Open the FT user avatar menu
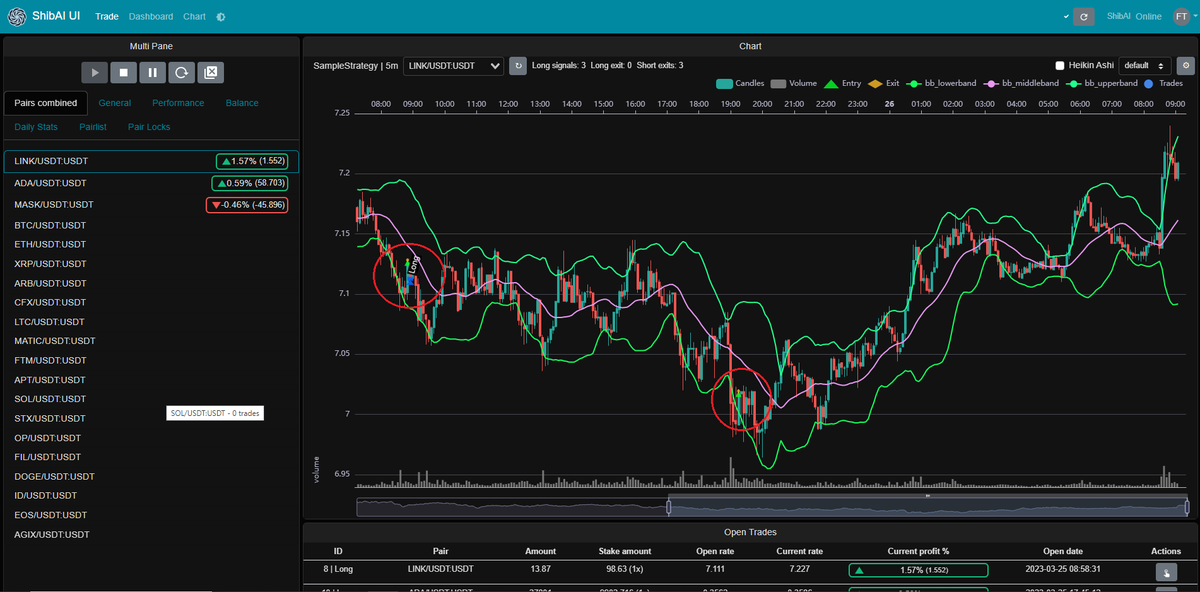 [x=1180, y=16]
